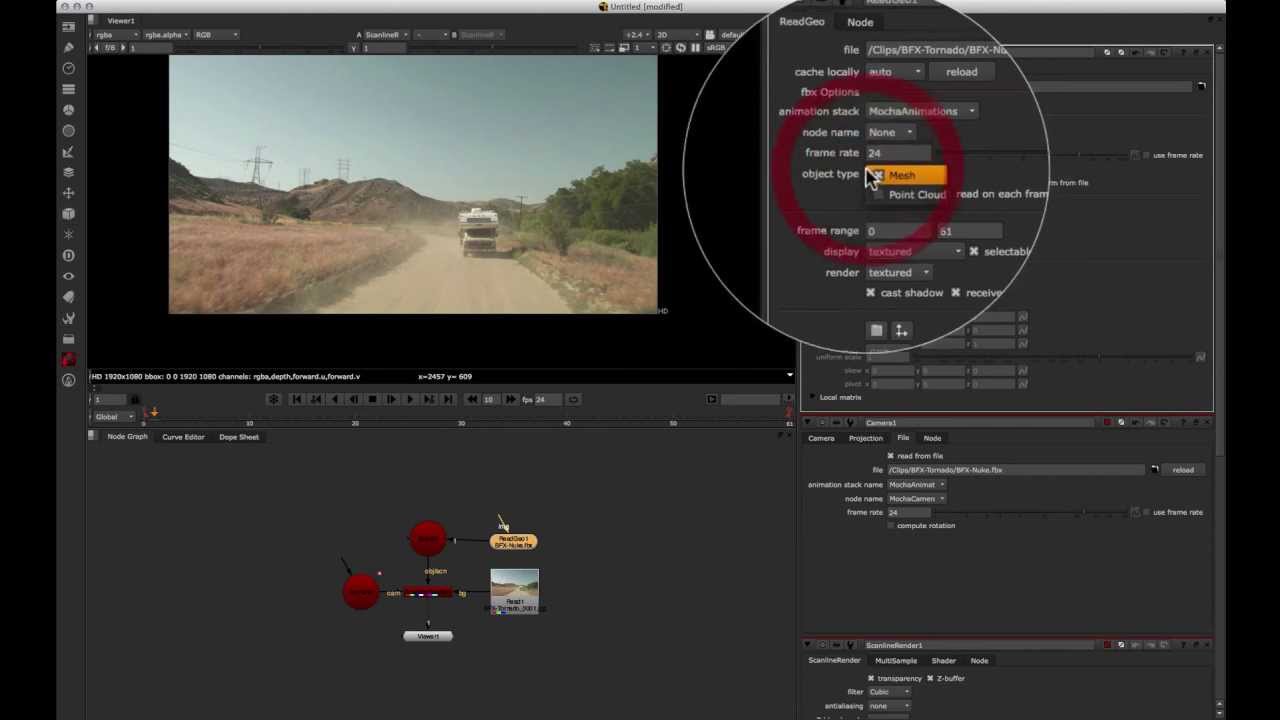Click the 3D camera lock icon in viewer
The width and height of the screenshot is (1280, 720).
(x=711, y=35)
